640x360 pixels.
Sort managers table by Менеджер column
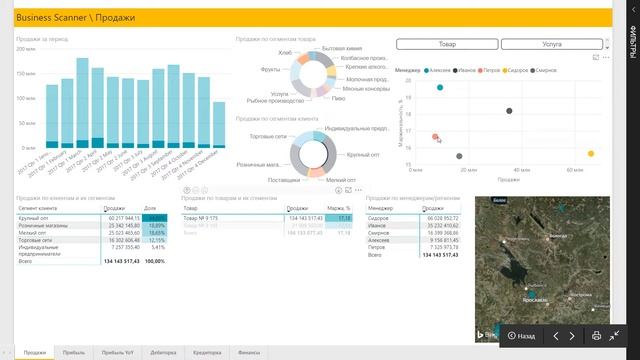click(380, 208)
